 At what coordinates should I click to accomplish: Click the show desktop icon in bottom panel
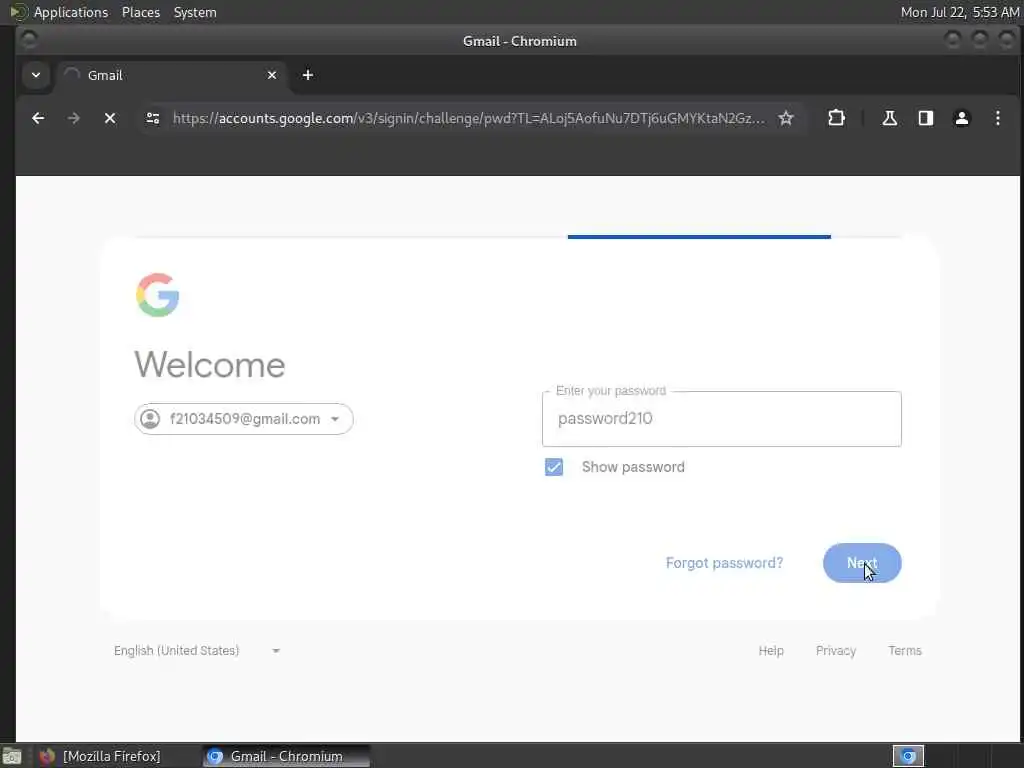(12, 757)
